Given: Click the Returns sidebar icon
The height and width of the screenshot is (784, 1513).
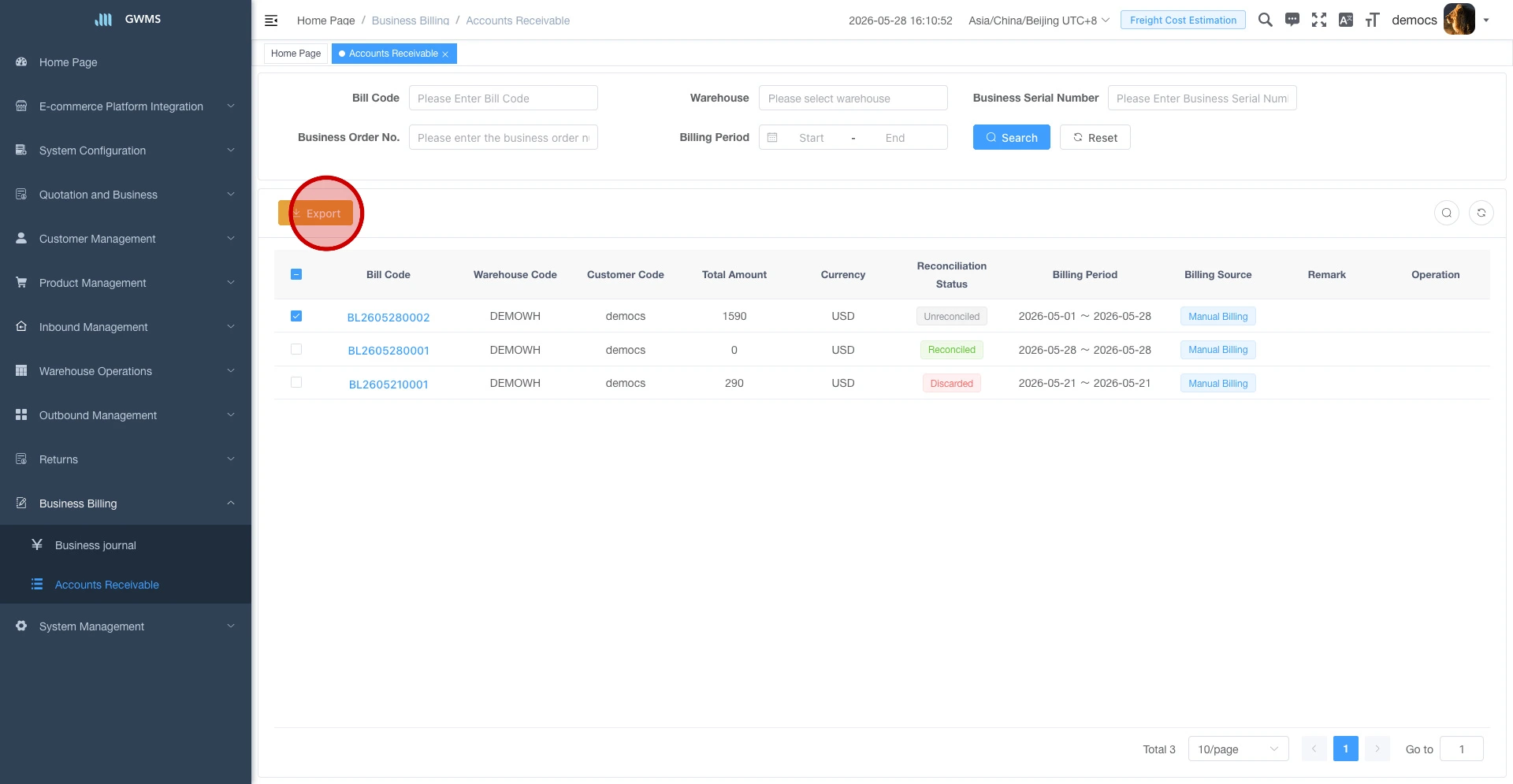Looking at the screenshot, I should point(21,459).
